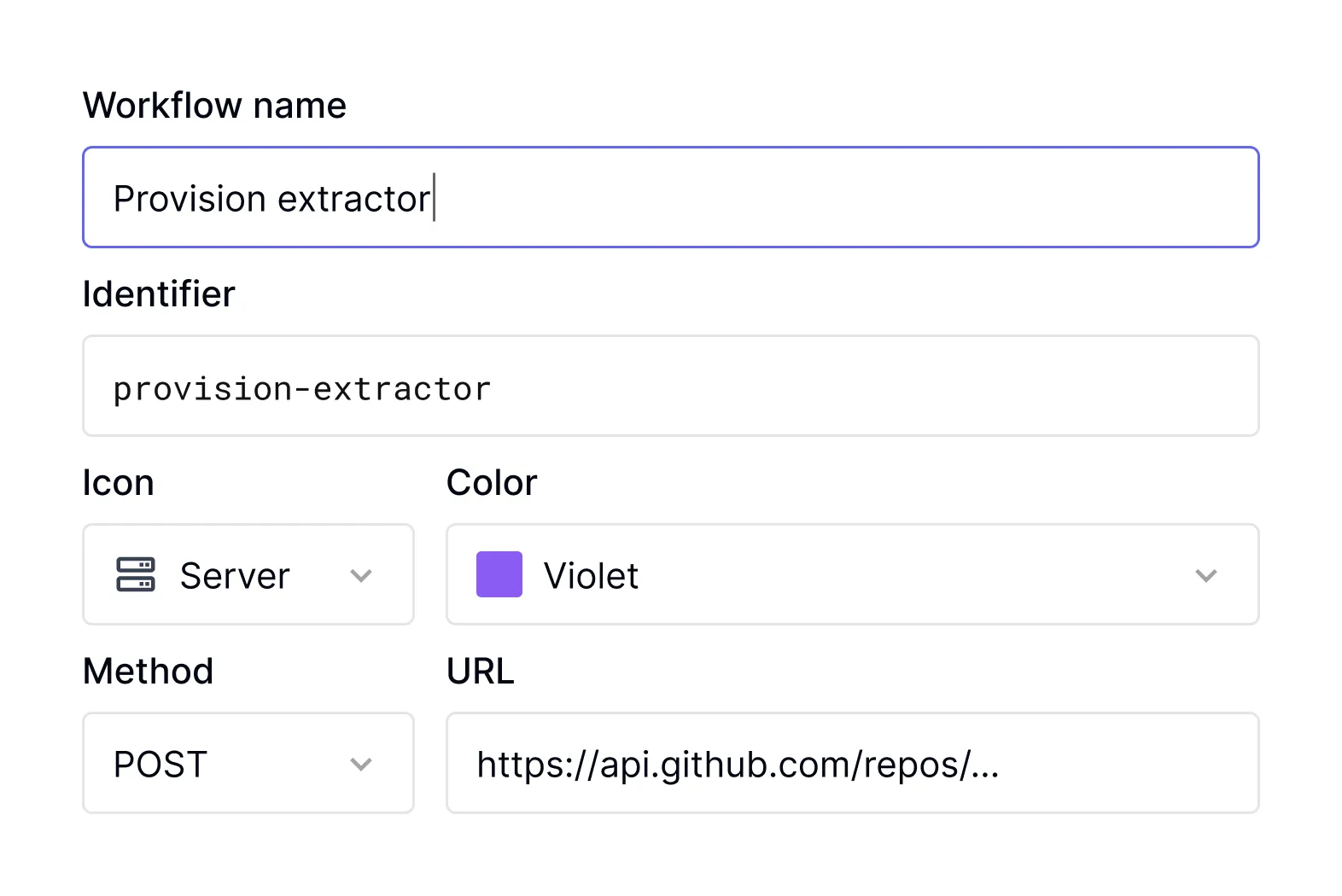The width and height of the screenshot is (1342, 896).
Task: Click the Identifier label
Action: coord(159,294)
